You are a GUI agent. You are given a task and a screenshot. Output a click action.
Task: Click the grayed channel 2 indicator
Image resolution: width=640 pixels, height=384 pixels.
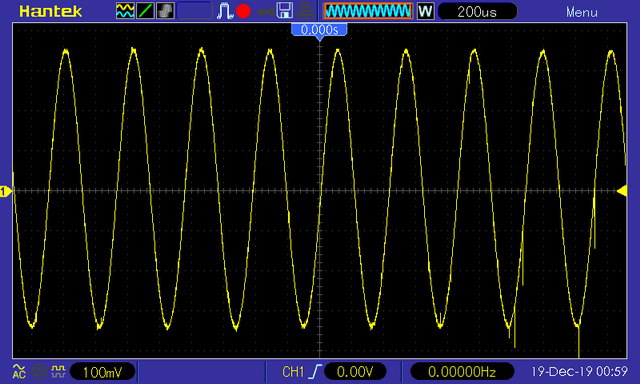click(x=39, y=371)
